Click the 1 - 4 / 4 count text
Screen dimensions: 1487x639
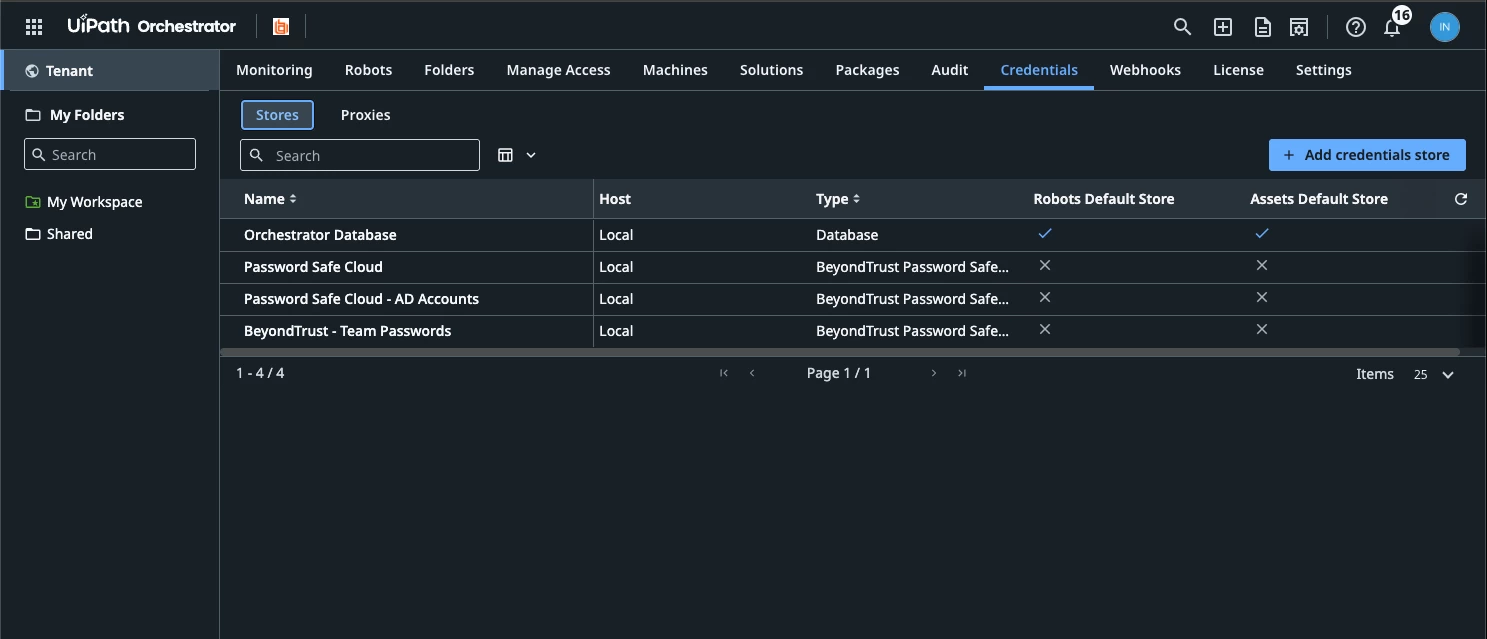click(x=260, y=373)
